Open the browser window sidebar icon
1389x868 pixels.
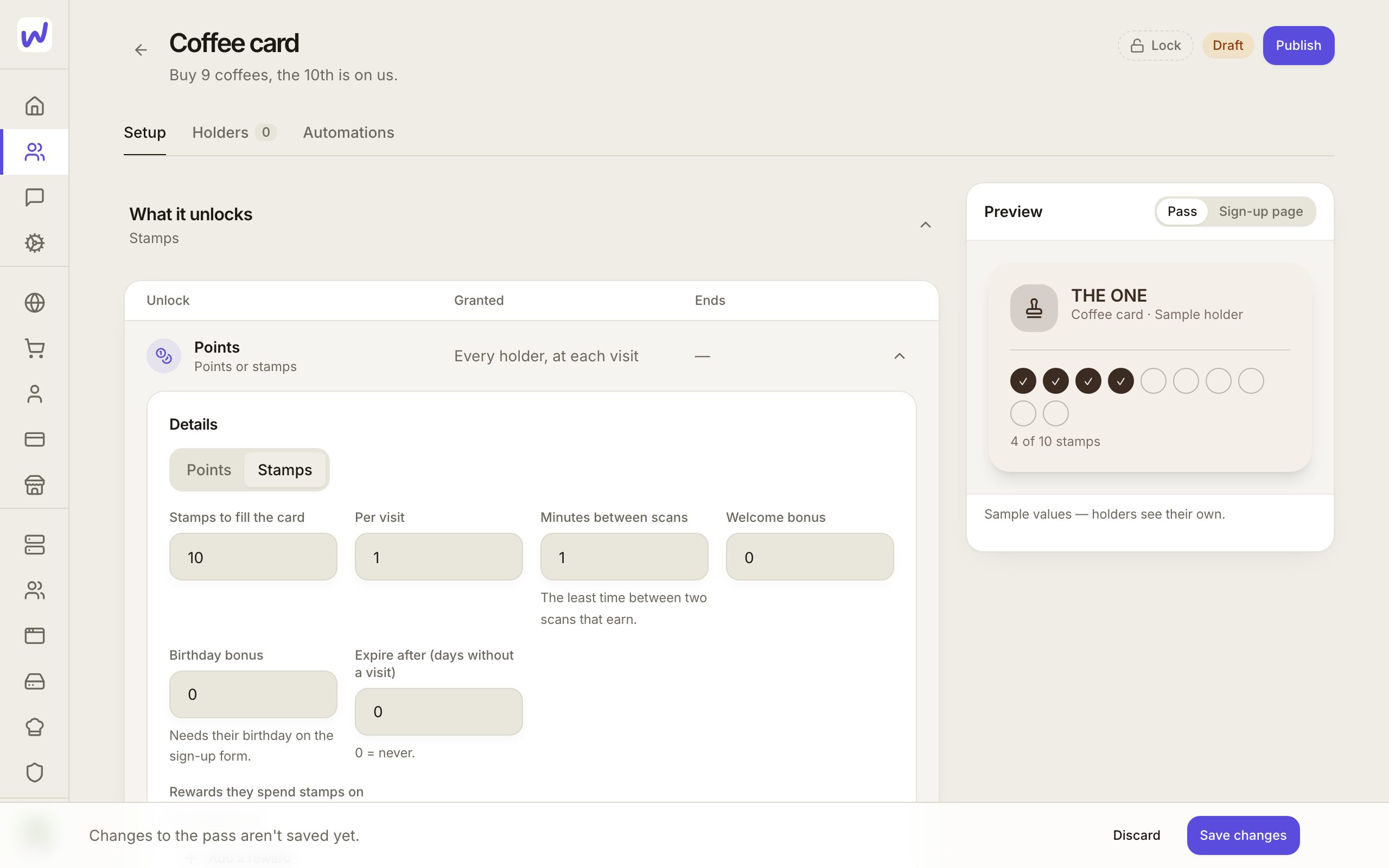tap(34, 636)
